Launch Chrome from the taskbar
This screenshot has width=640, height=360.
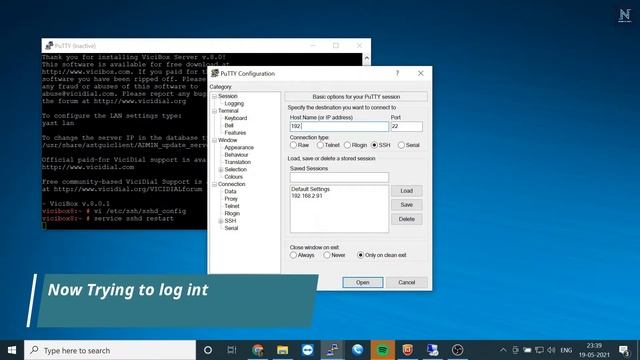point(258,350)
